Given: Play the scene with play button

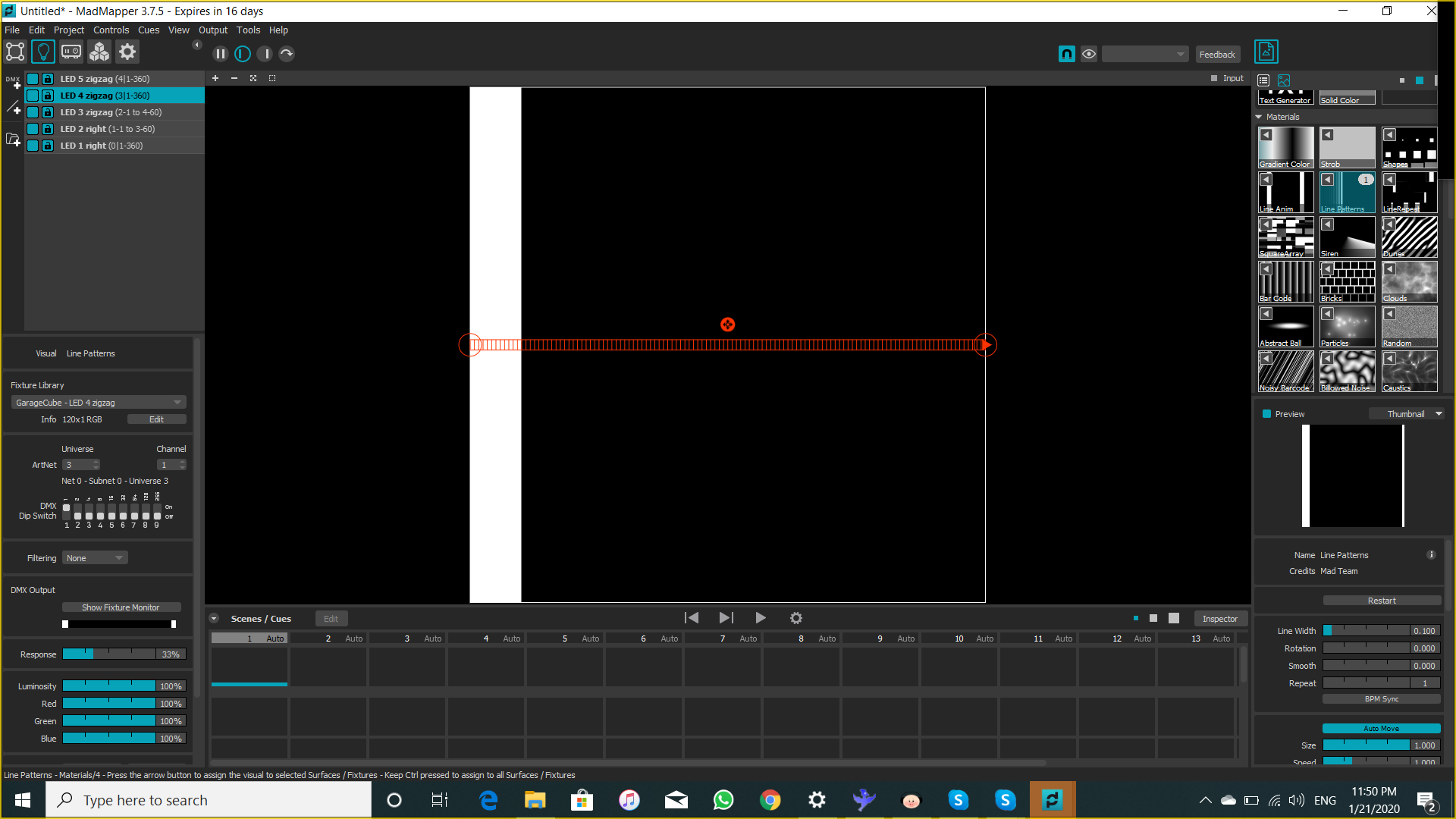Looking at the screenshot, I should click(761, 618).
